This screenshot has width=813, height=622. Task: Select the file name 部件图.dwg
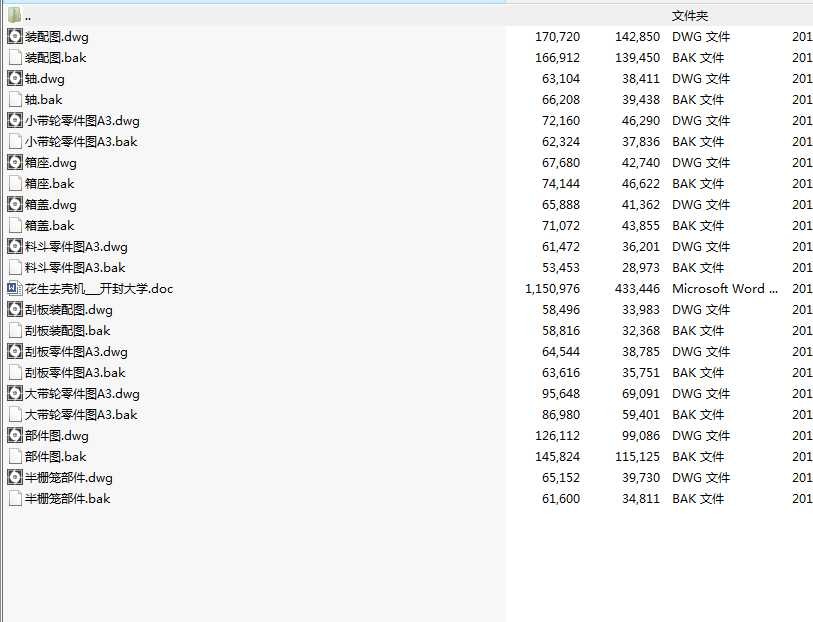pos(57,436)
